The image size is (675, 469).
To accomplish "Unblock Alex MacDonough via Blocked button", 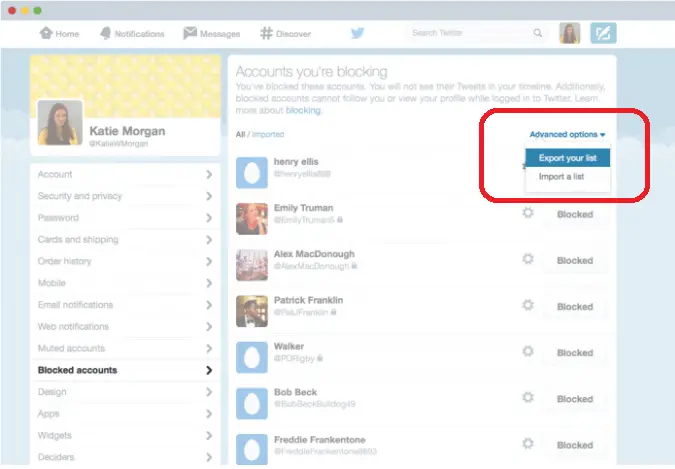I will click(575, 261).
